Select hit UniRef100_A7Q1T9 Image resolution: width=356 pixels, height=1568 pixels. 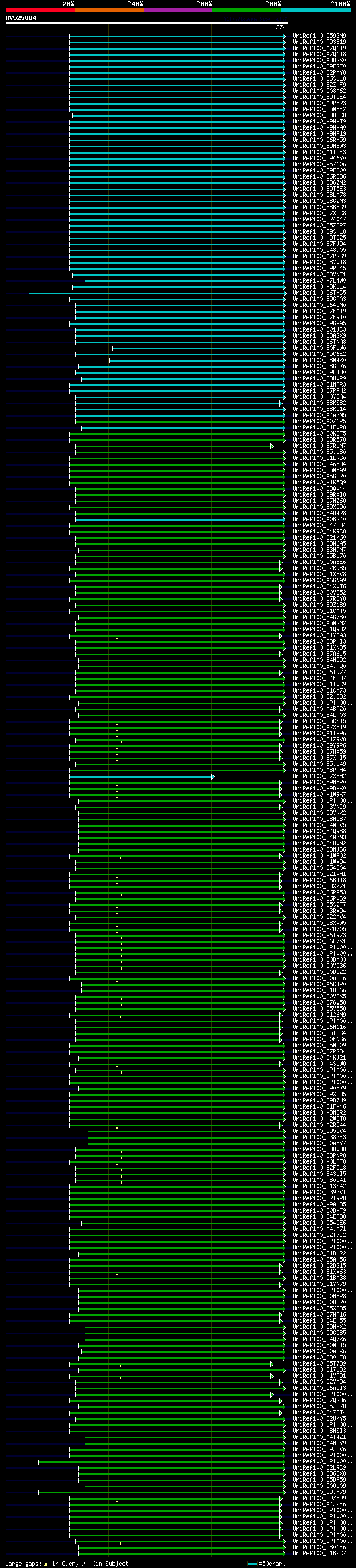click(319, 48)
